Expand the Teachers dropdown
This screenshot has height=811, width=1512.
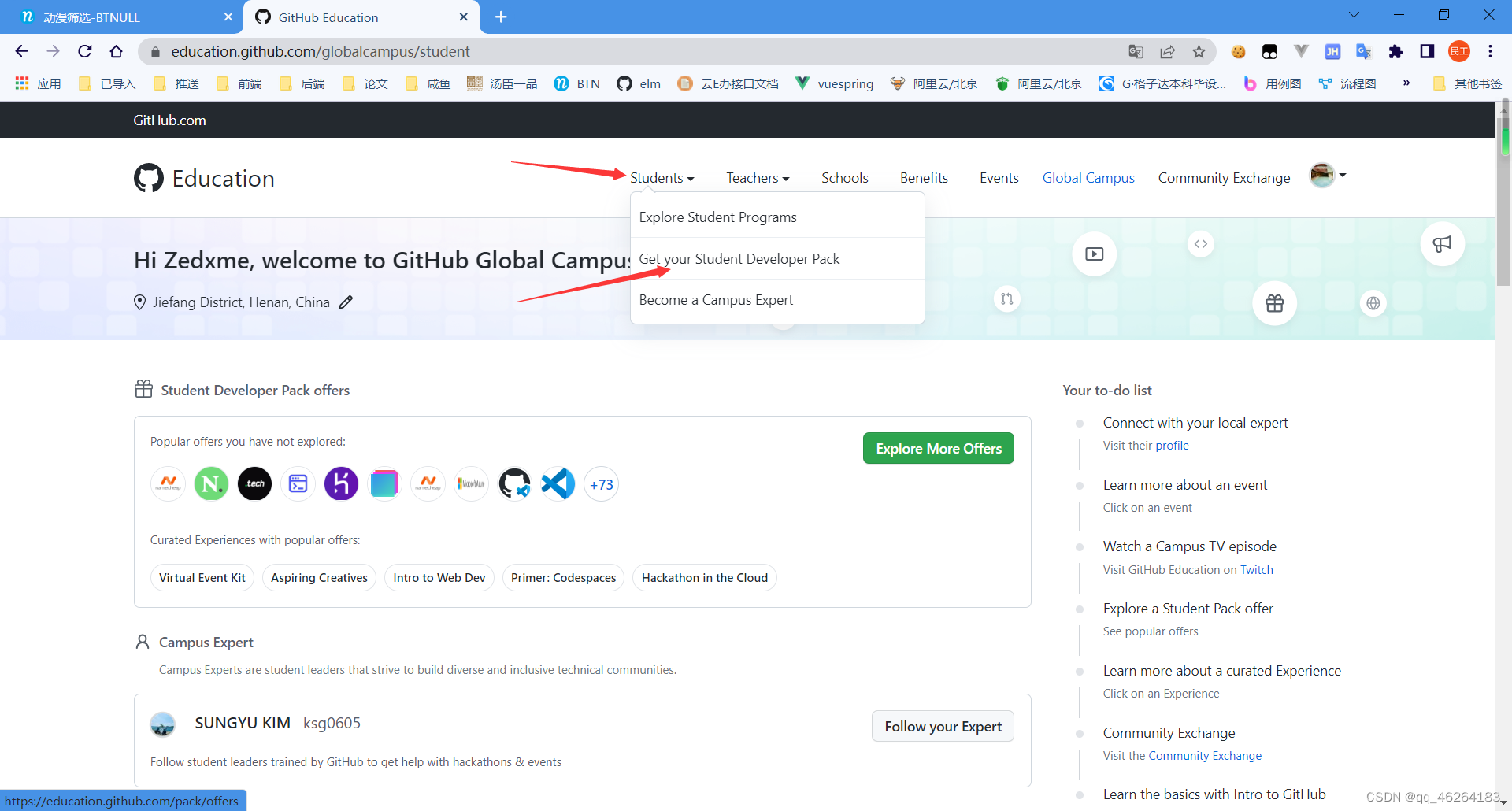756,178
